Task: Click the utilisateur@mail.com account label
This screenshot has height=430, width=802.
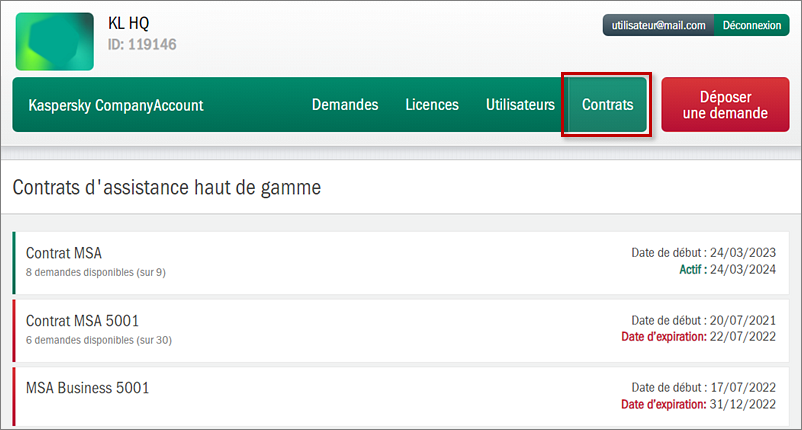Action: point(658,25)
